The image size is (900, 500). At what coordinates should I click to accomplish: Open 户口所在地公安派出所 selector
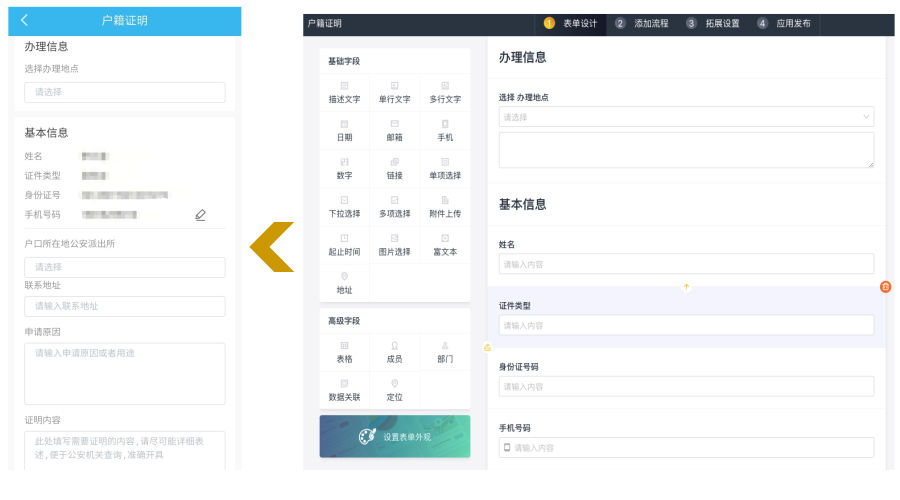125,267
